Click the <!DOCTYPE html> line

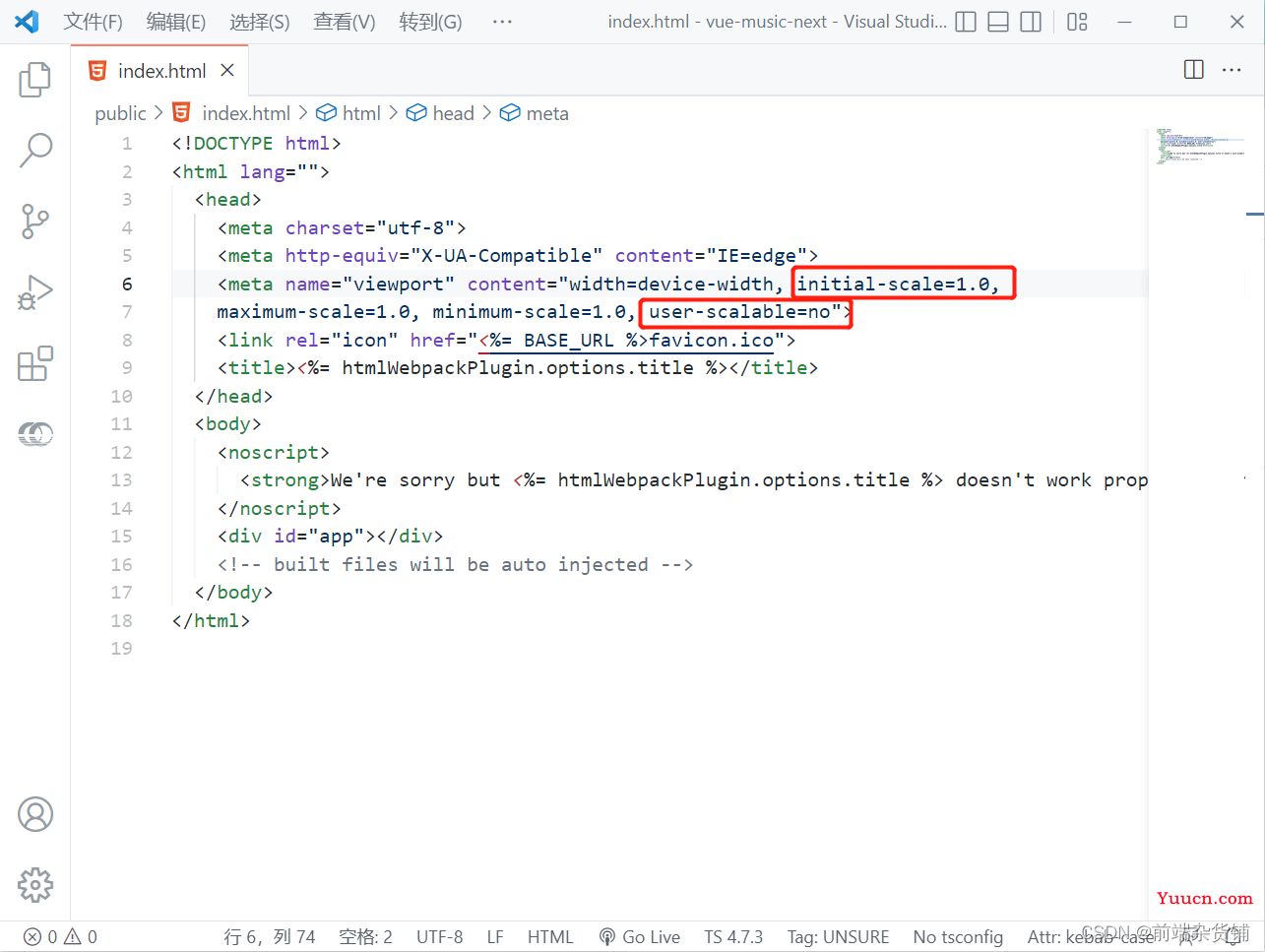tap(256, 143)
